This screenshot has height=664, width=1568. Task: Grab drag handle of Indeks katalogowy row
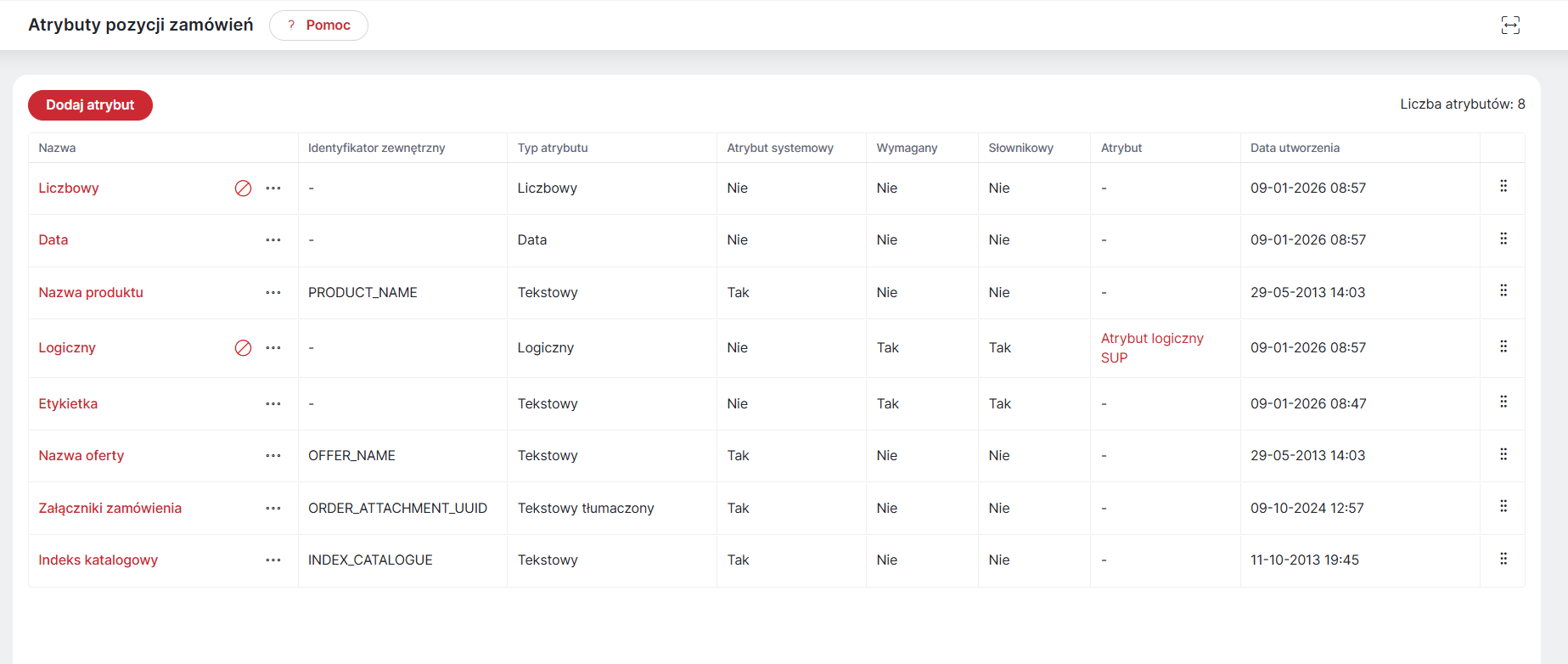(x=1503, y=559)
